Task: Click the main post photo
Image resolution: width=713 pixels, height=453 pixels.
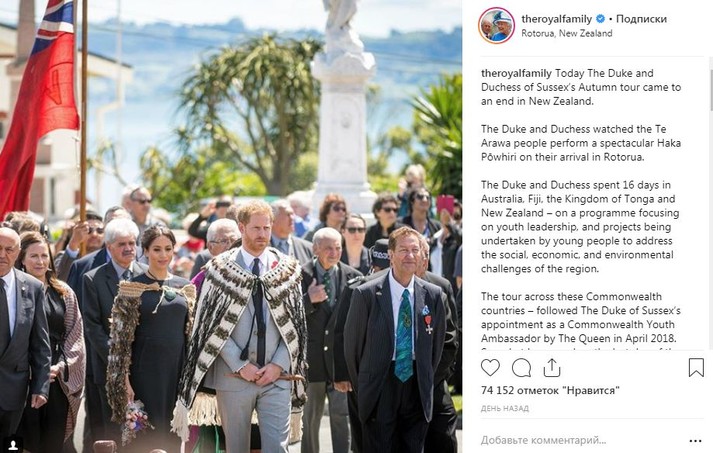Action: point(231,226)
